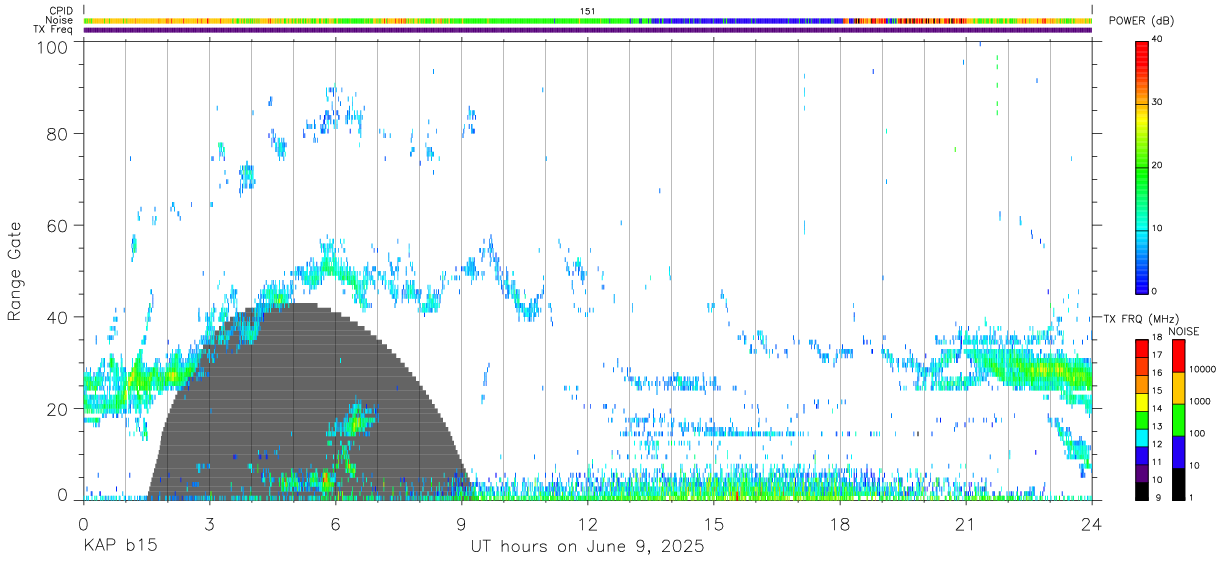Click the '40' label on the power scale
Screen dimensions: 1228x567
click(1159, 40)
